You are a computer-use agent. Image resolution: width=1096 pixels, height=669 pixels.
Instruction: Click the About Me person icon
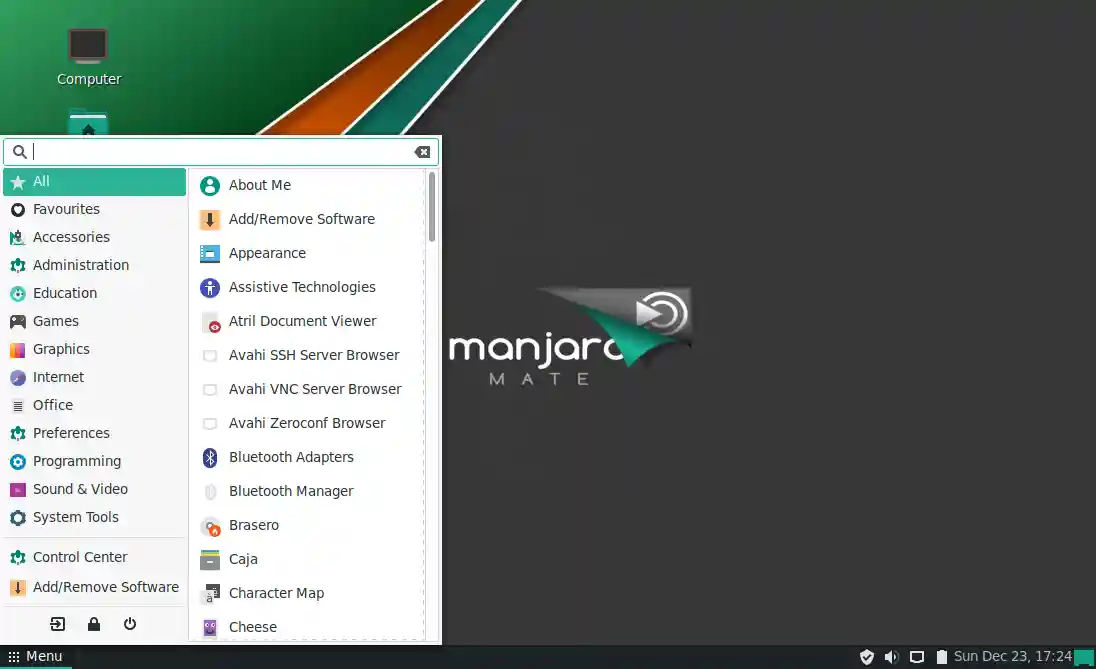coord(210,185)
